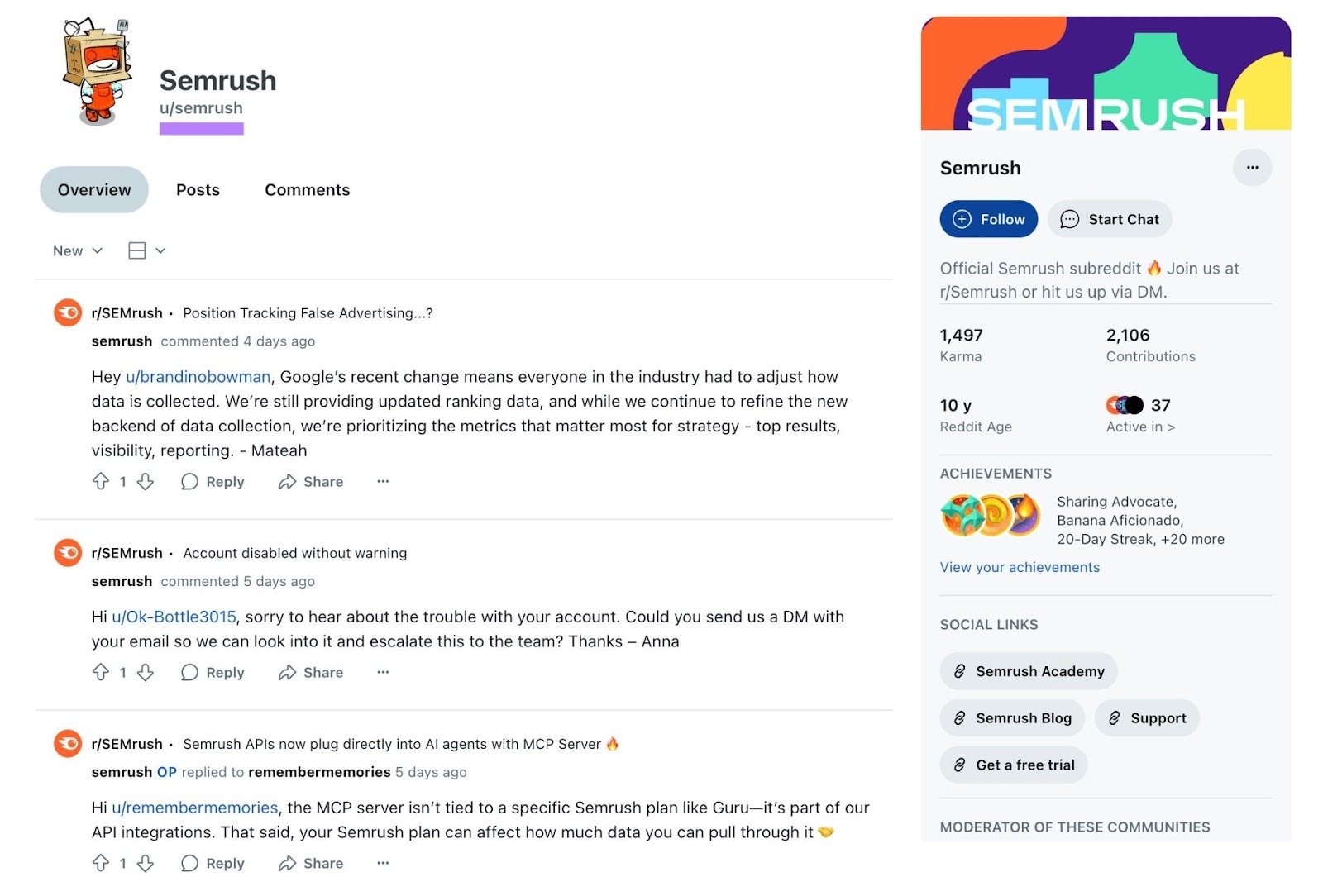Upvote the MCP Server reply
1323x896 pixels.
pyautogui.click(x=103, y=863)
